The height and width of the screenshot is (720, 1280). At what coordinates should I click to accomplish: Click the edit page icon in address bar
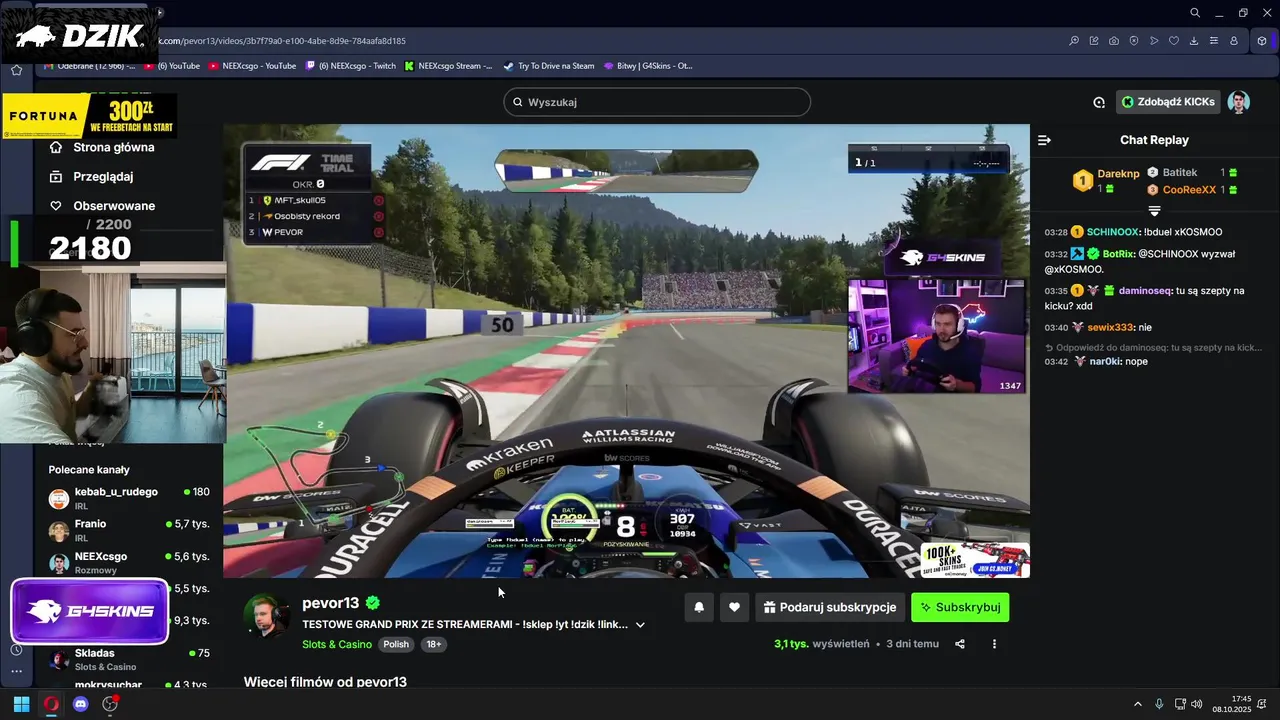[1094, 41]
